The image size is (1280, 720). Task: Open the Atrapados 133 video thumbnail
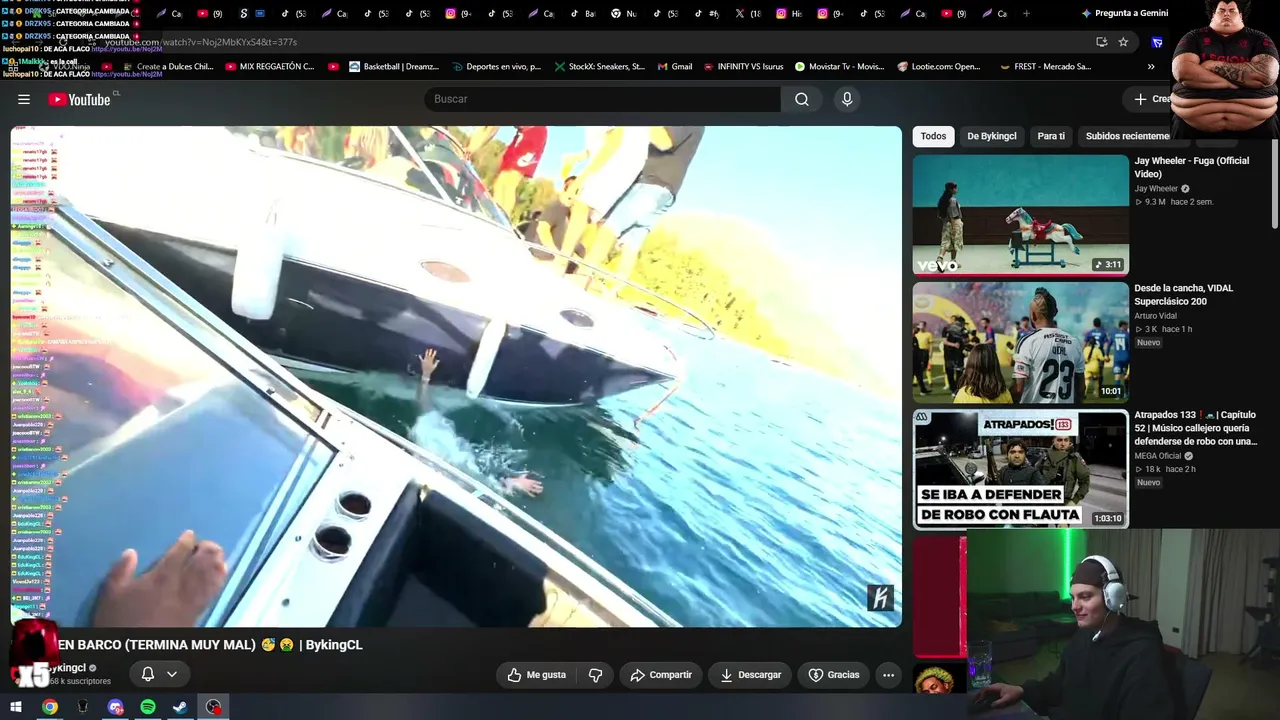tap(1020, 469)
